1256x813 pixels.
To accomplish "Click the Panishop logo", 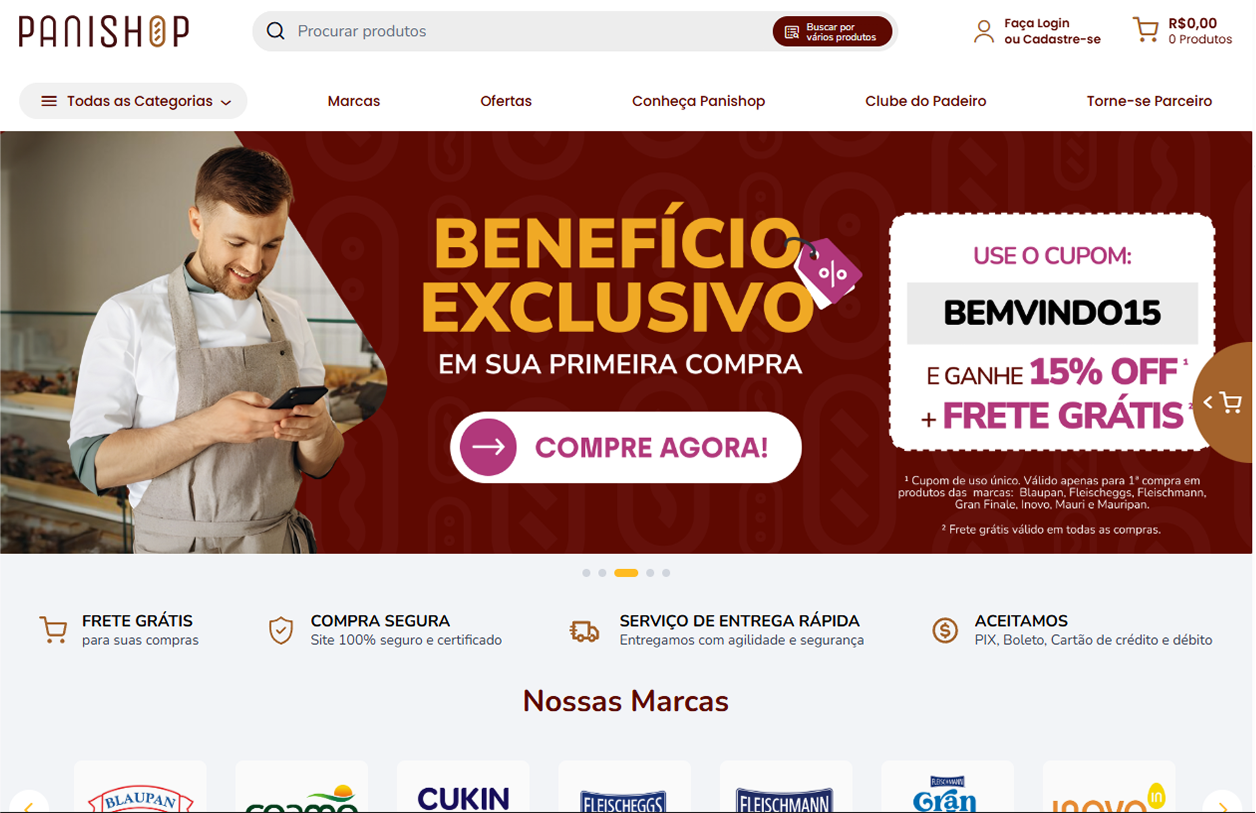I will [103, 31].
